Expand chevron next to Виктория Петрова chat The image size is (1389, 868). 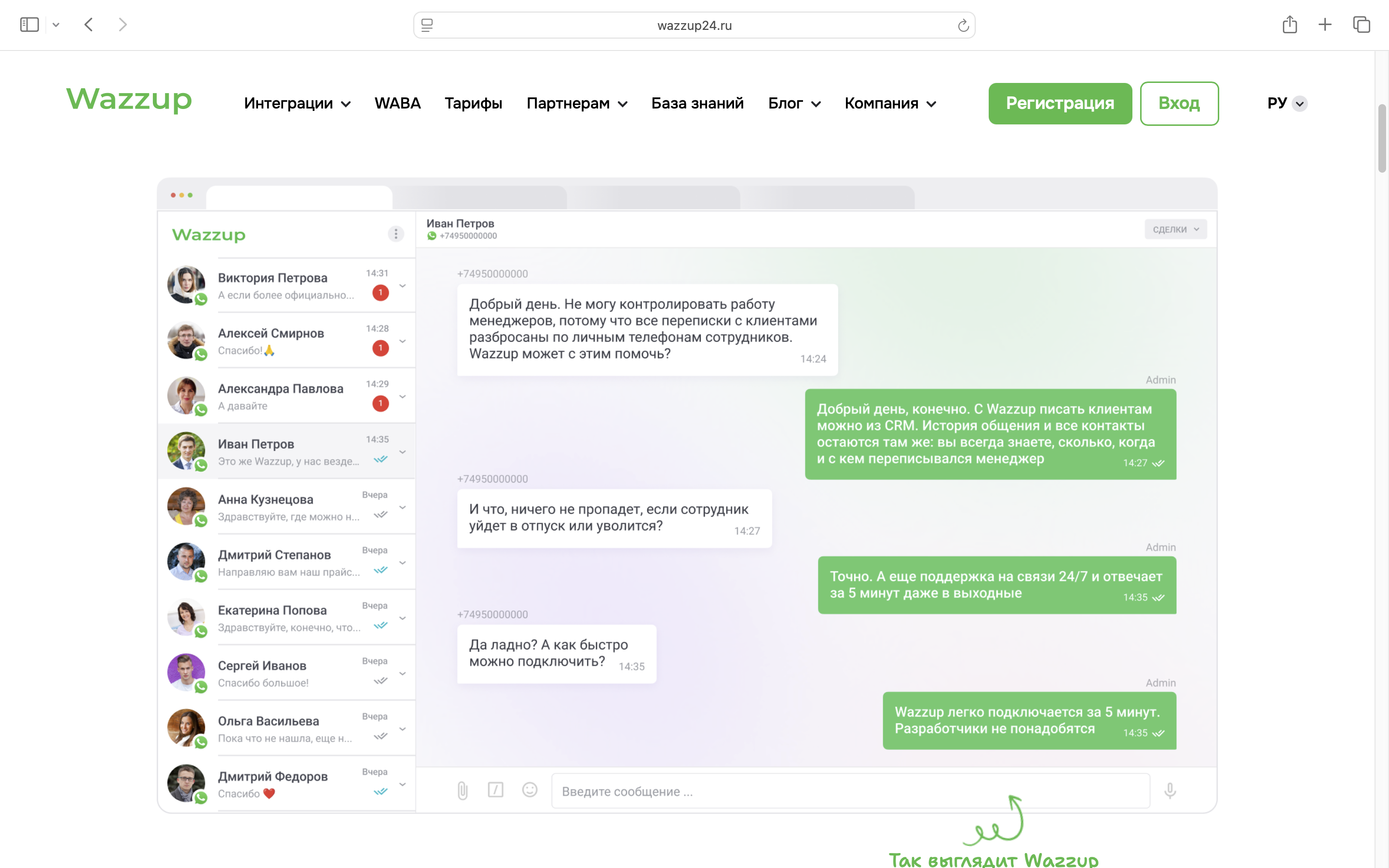coord(402,286)
